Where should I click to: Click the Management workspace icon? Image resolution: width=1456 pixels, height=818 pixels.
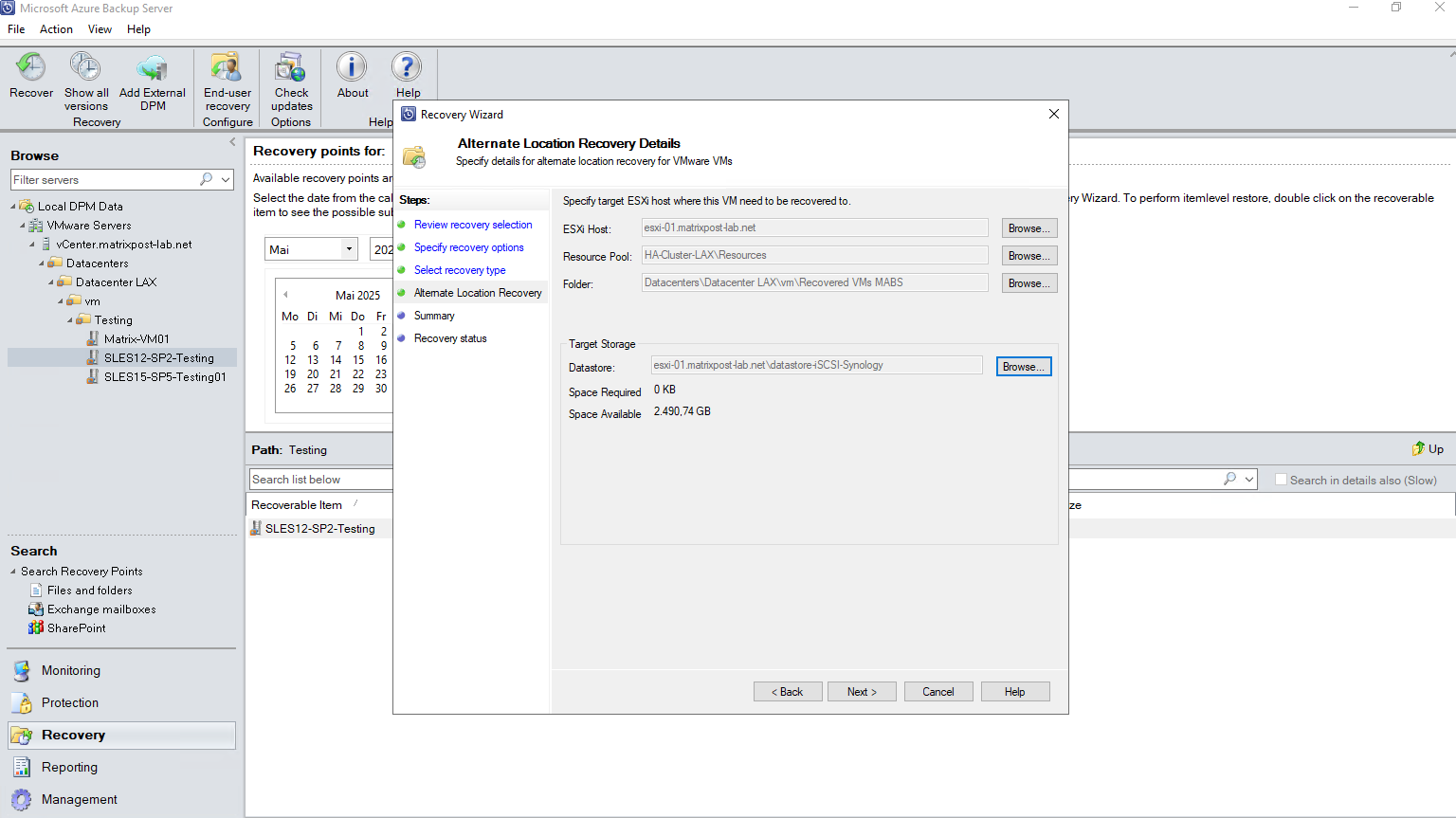click(22, 799)
